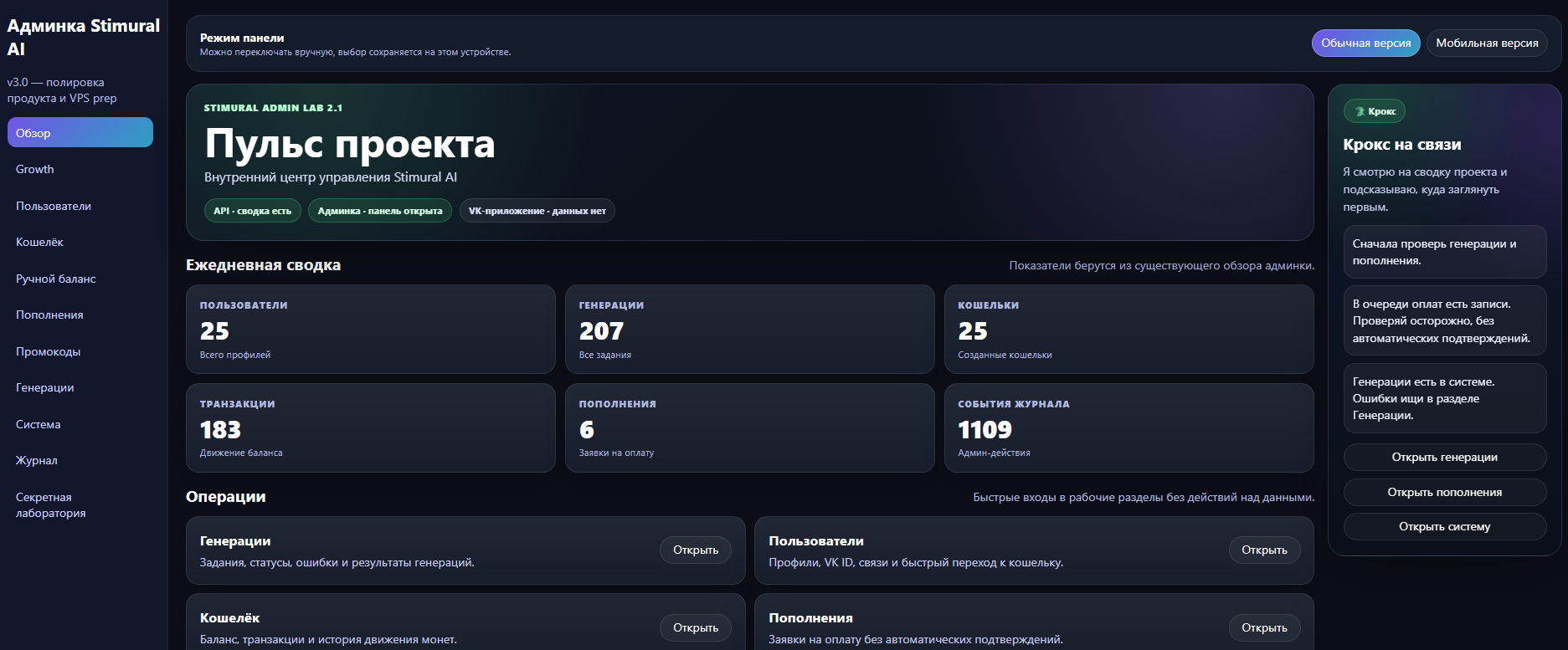
Task: Go to Growth in the sidebar
Action: pyautogui.click(x=80, y=169)
